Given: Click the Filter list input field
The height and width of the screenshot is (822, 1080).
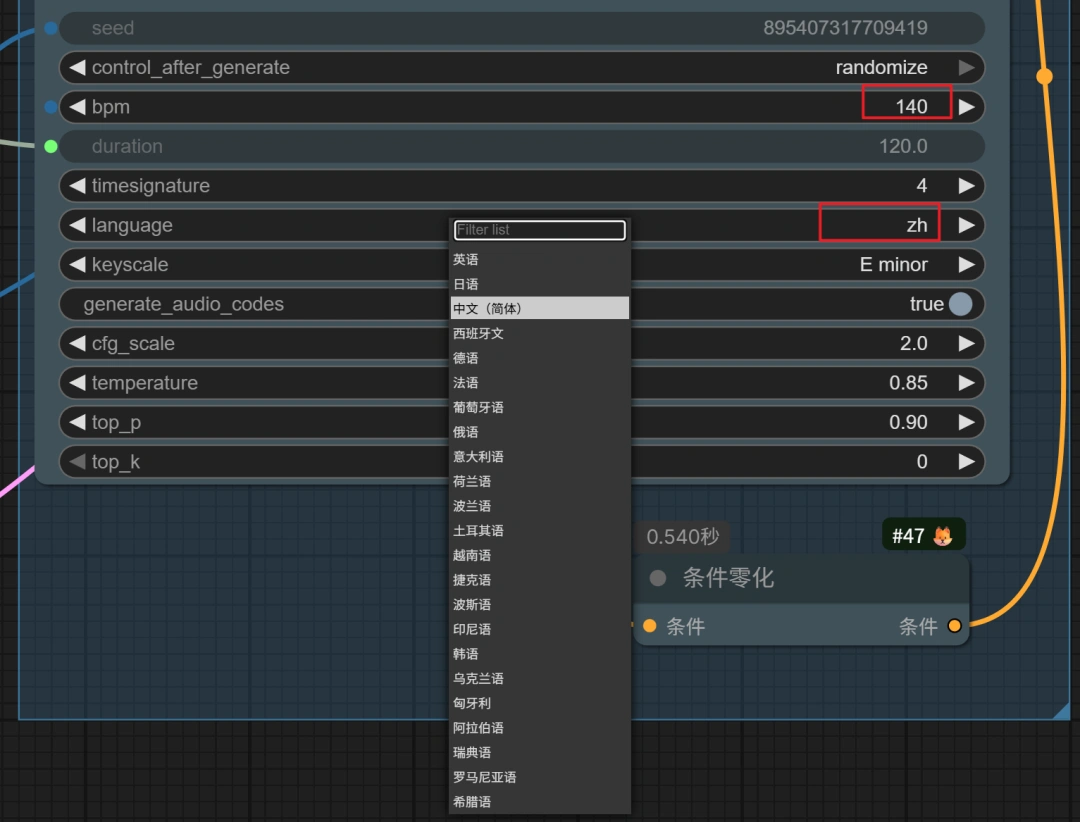Looking at the screenshot, I should coord(540,230).
